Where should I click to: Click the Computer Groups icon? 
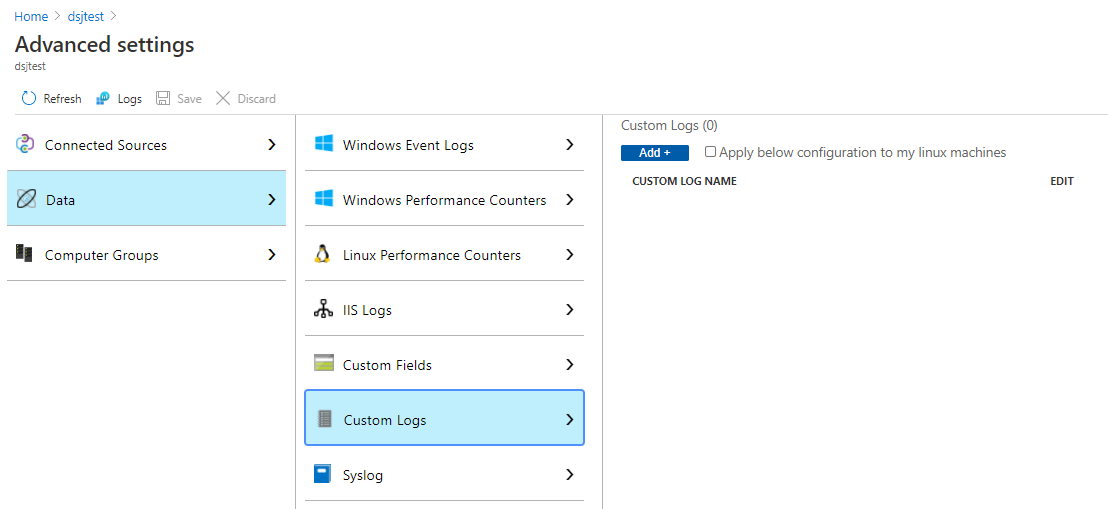point(25,254)
